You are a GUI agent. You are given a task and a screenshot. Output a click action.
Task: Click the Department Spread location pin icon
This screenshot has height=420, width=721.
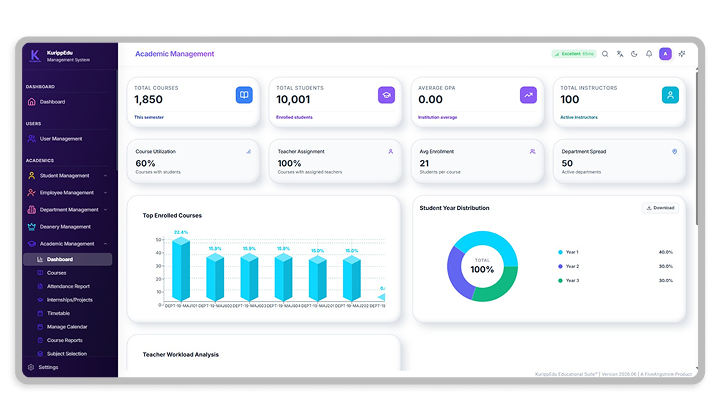point(675,151)
